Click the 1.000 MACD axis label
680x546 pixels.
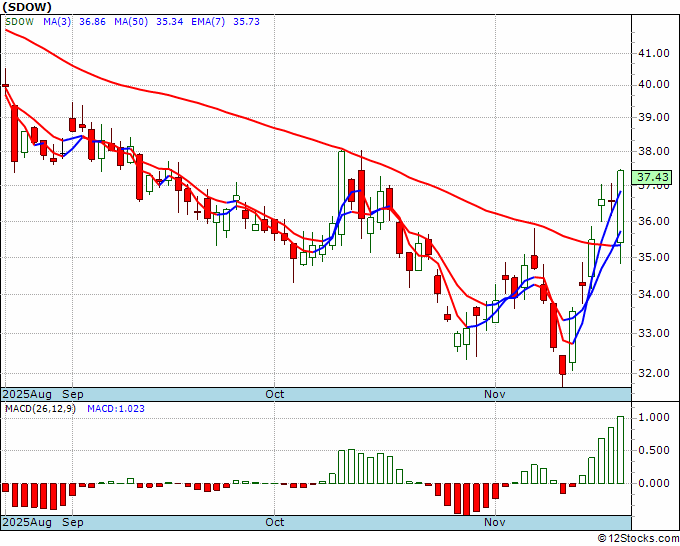654,417
